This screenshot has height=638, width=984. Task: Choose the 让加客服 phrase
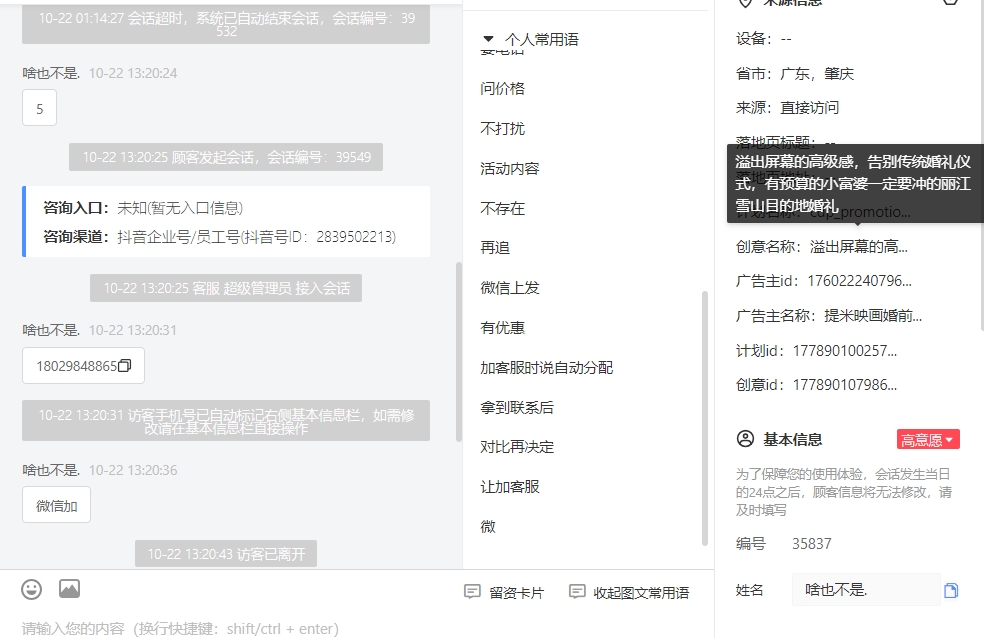pos(510,487)
